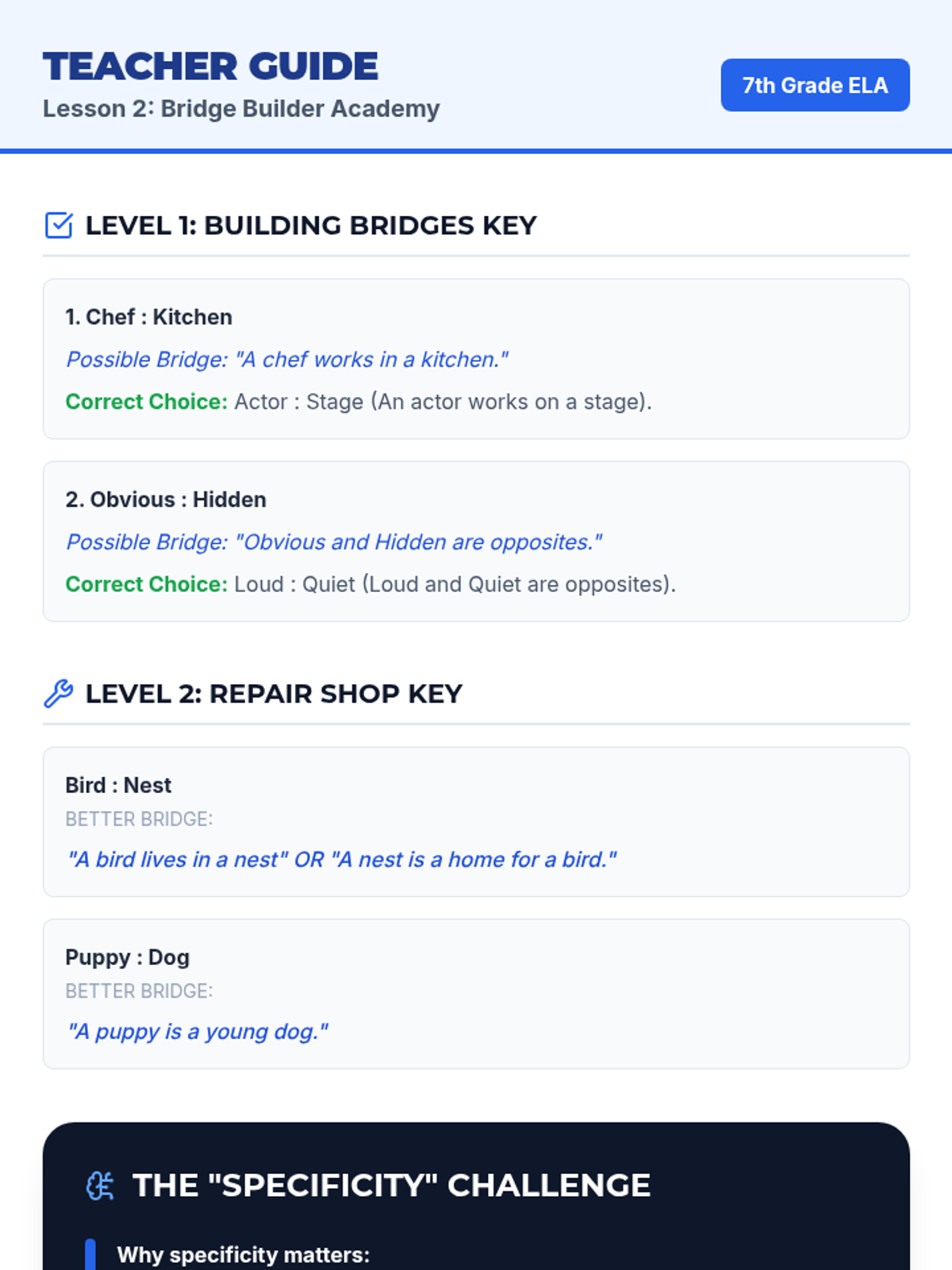The image size is (952, 1270).
Task: Click the brain icon beside Specificity Challenge
Action: [100, 1186]
